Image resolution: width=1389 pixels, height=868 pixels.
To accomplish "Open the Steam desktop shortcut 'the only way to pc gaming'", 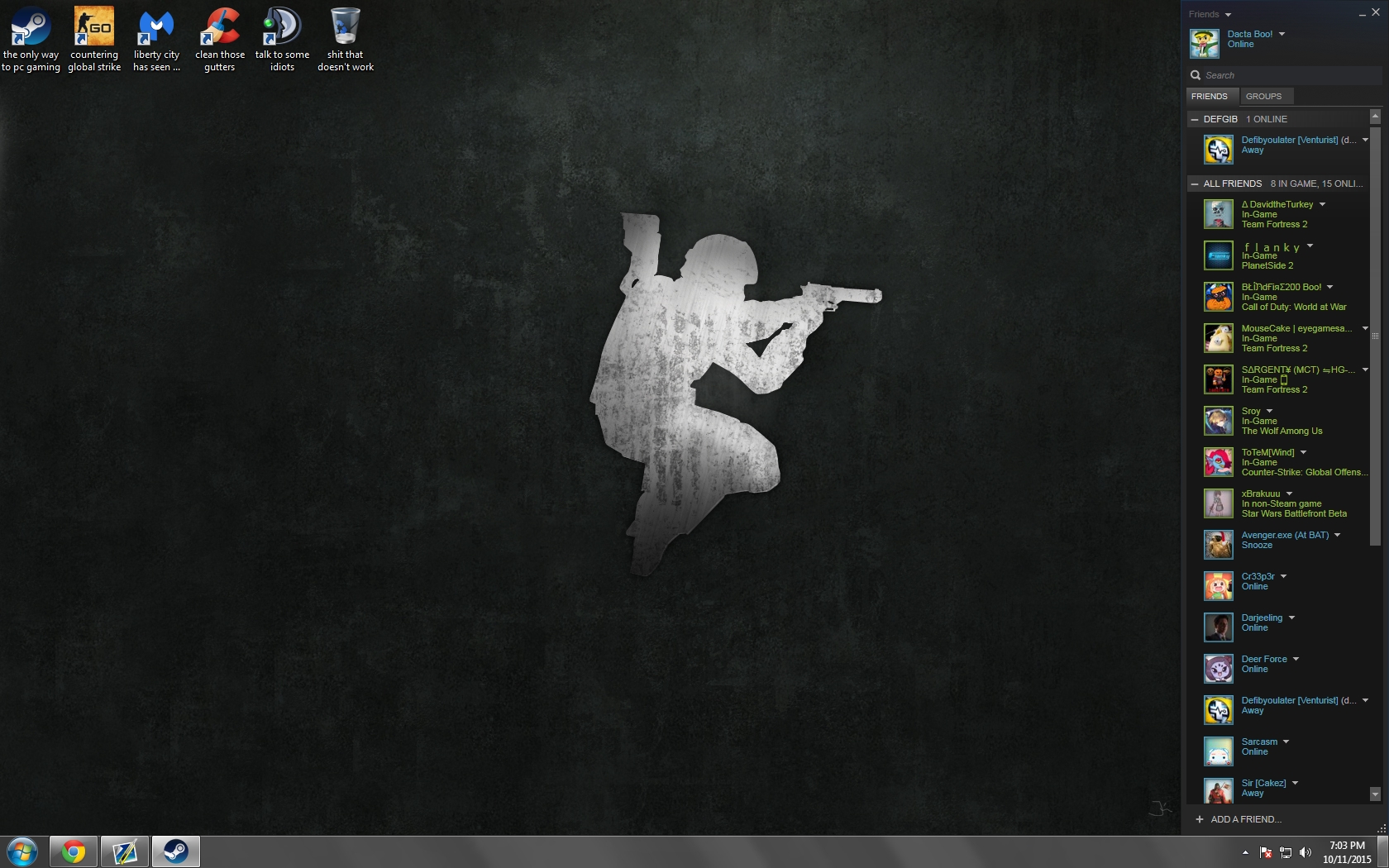I will [x=31, y=39].
